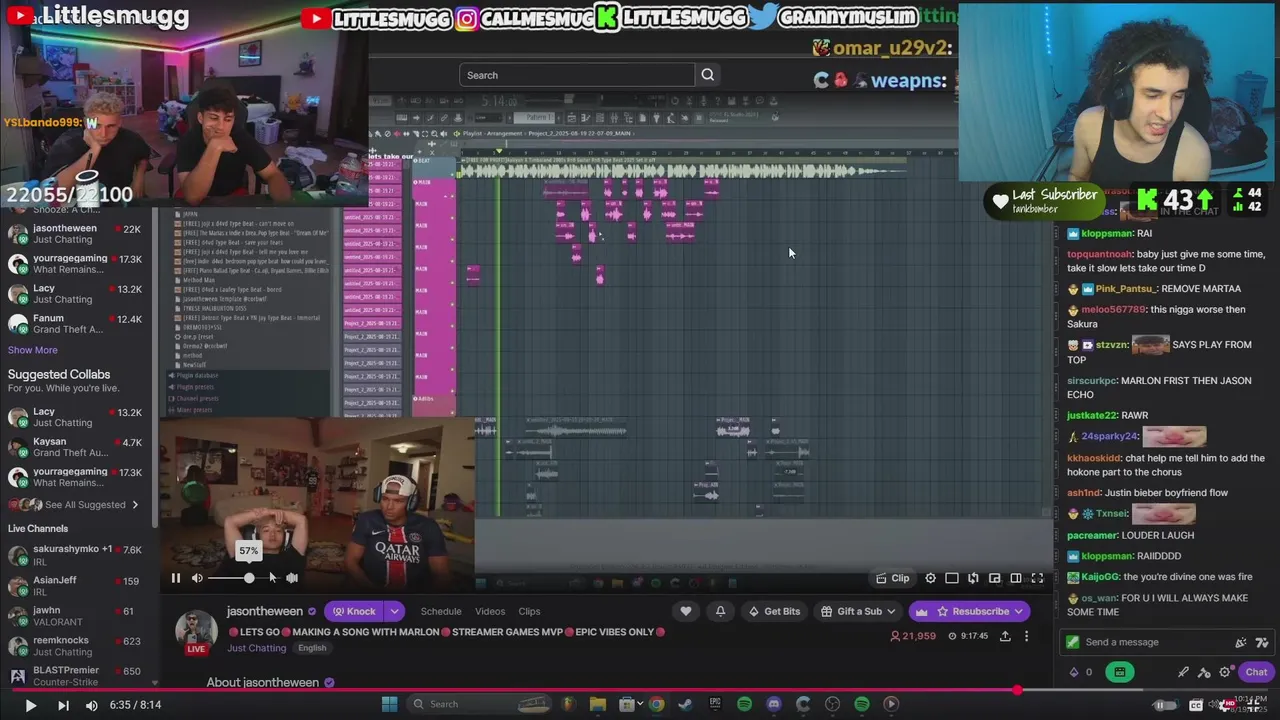Open reemknocks live channel
This screenshot has height=720, width=1280.
tap(75, 646)
